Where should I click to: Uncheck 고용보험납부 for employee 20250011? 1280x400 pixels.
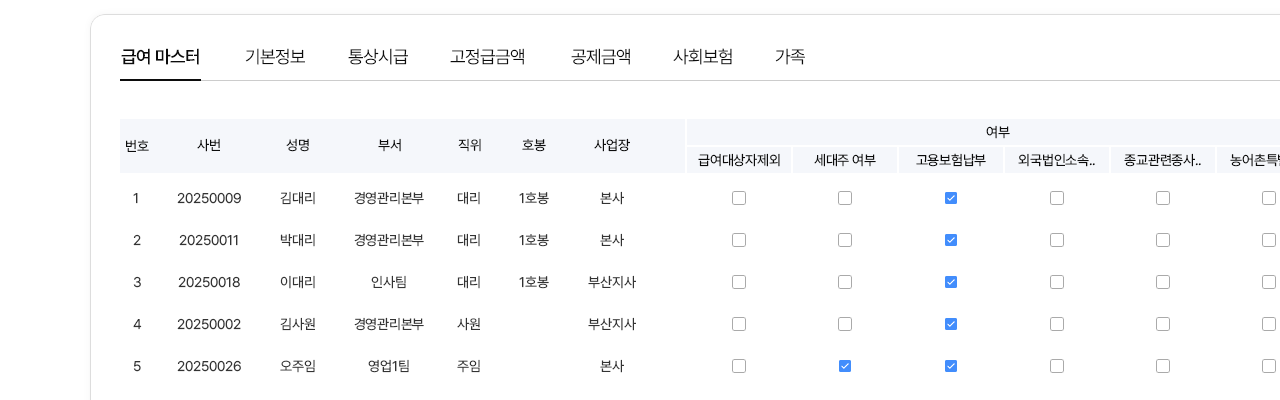coord(951,240)
